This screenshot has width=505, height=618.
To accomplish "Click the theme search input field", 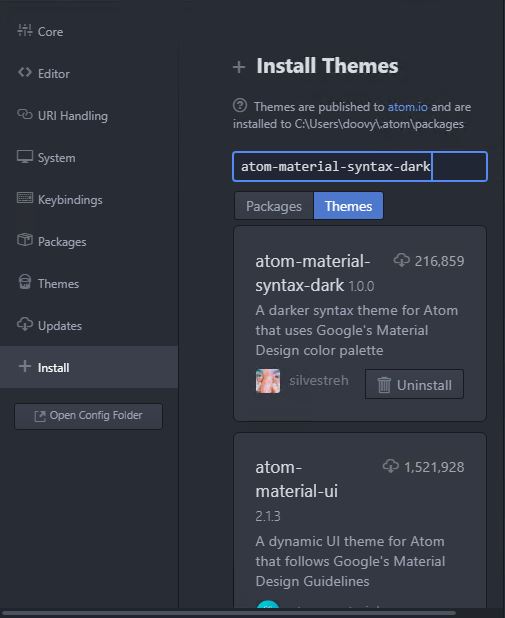I will pyautogui.click(x=360, y=166).
